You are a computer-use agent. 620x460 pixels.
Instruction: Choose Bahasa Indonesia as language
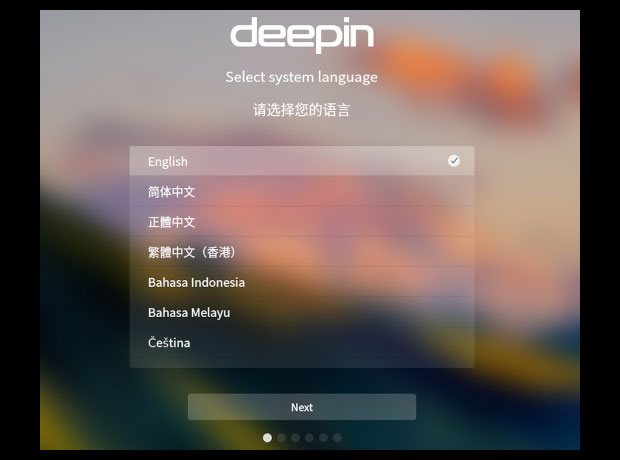(x=302, y=282)
